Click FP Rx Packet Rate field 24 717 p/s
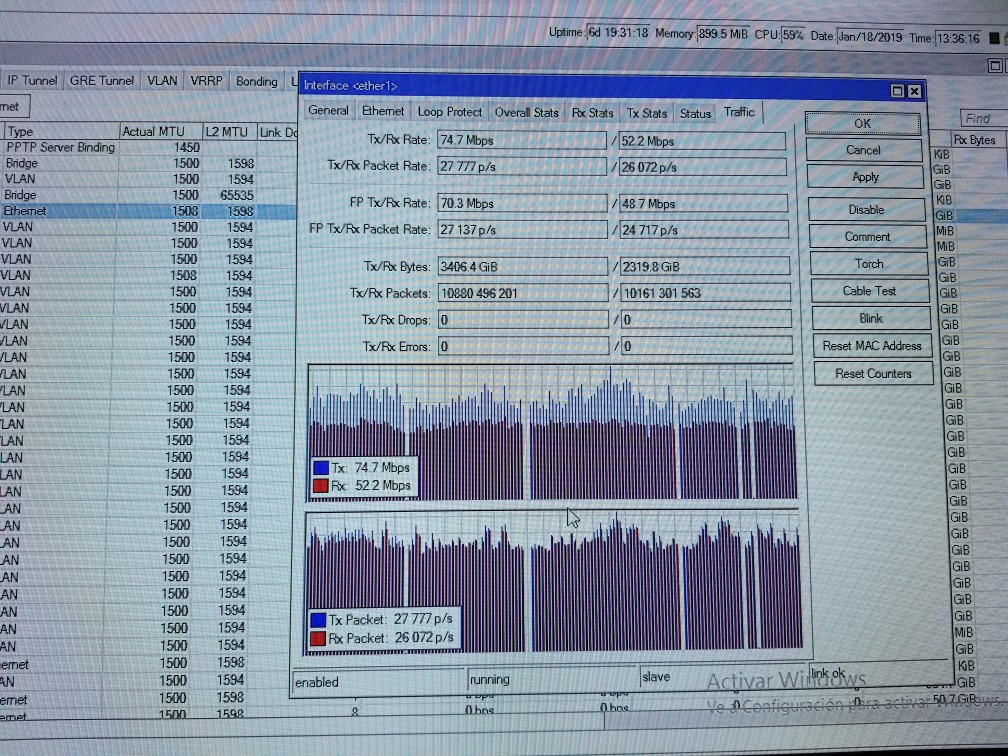The height and width of the screenshot is (756, 1008). tap(705, 230)
